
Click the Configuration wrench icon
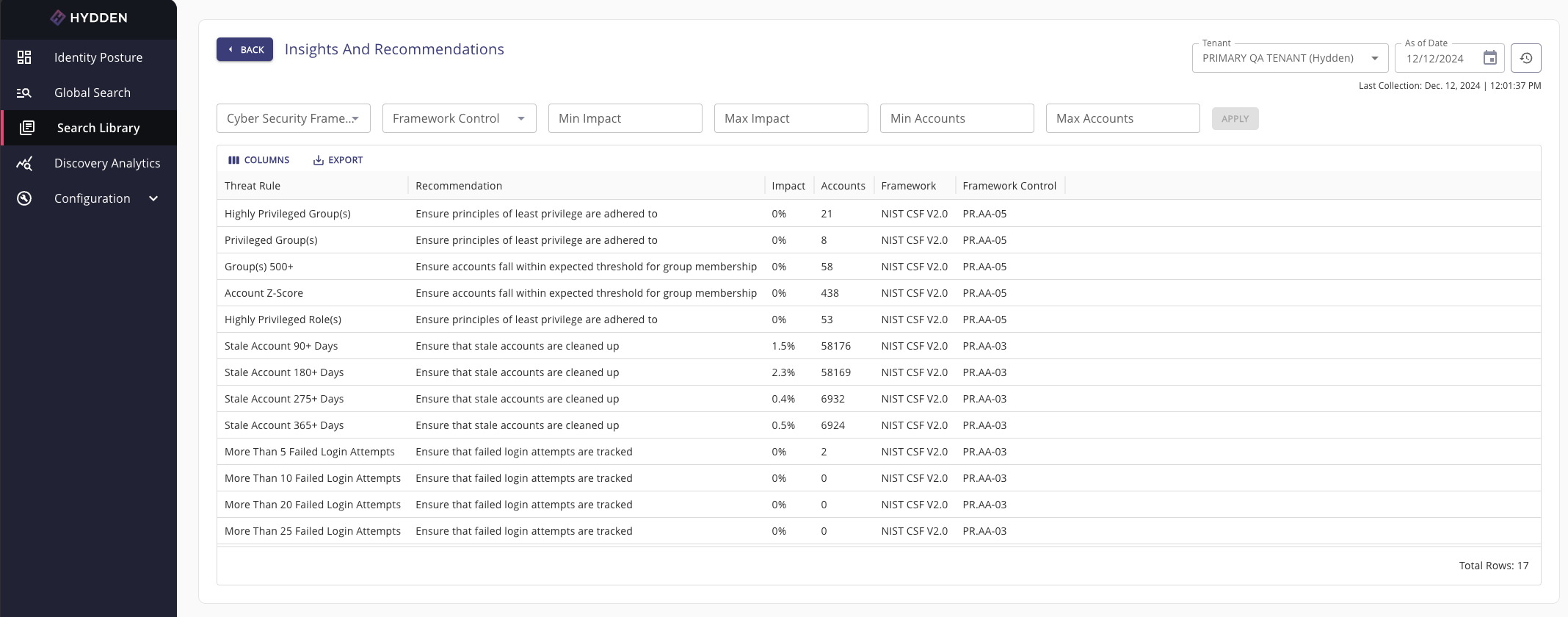[x=24, y=198]
